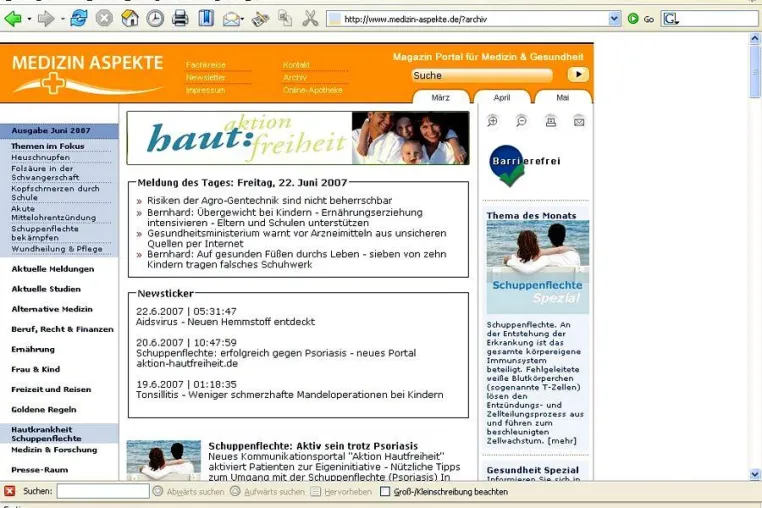Open Schuppenflechte: Aktiv sein trotz Psoriasis article
The height and width of the screenshot is (508, 762).
tap(313, 446)
